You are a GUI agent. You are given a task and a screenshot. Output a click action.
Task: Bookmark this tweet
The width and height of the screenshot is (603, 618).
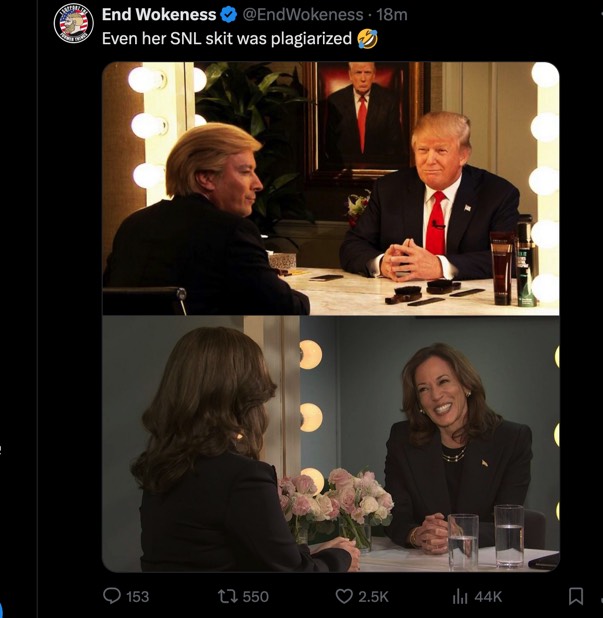[575, 596]
